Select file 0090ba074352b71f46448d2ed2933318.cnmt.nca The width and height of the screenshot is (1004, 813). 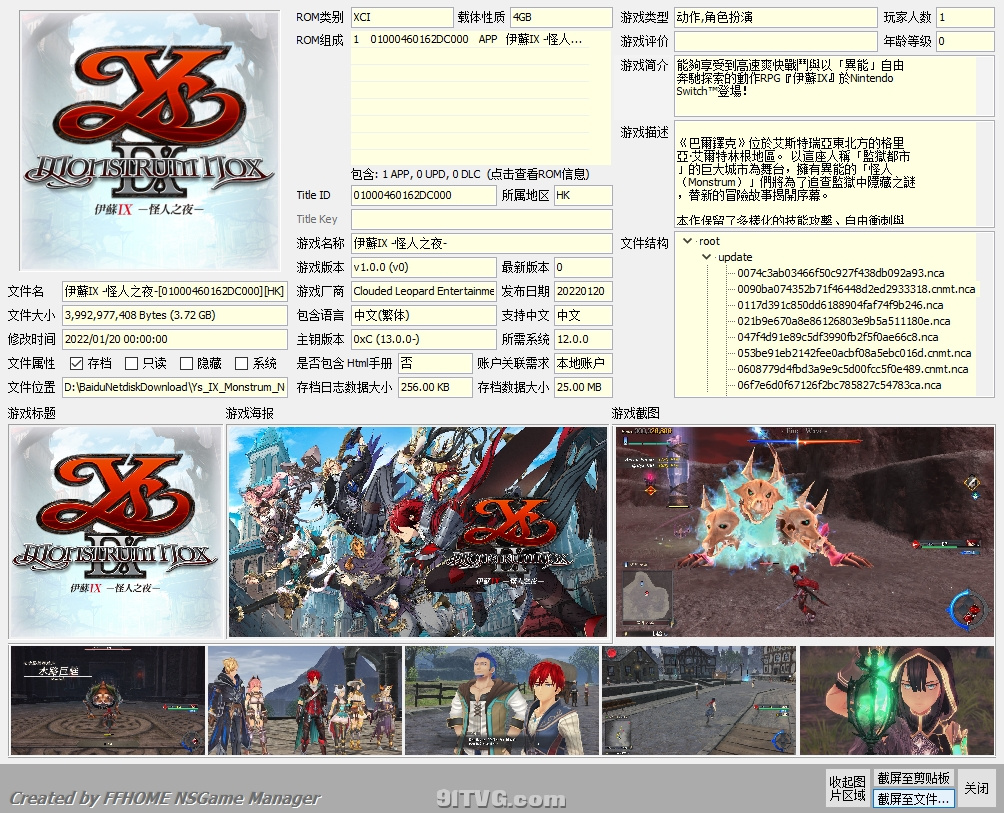856,289
